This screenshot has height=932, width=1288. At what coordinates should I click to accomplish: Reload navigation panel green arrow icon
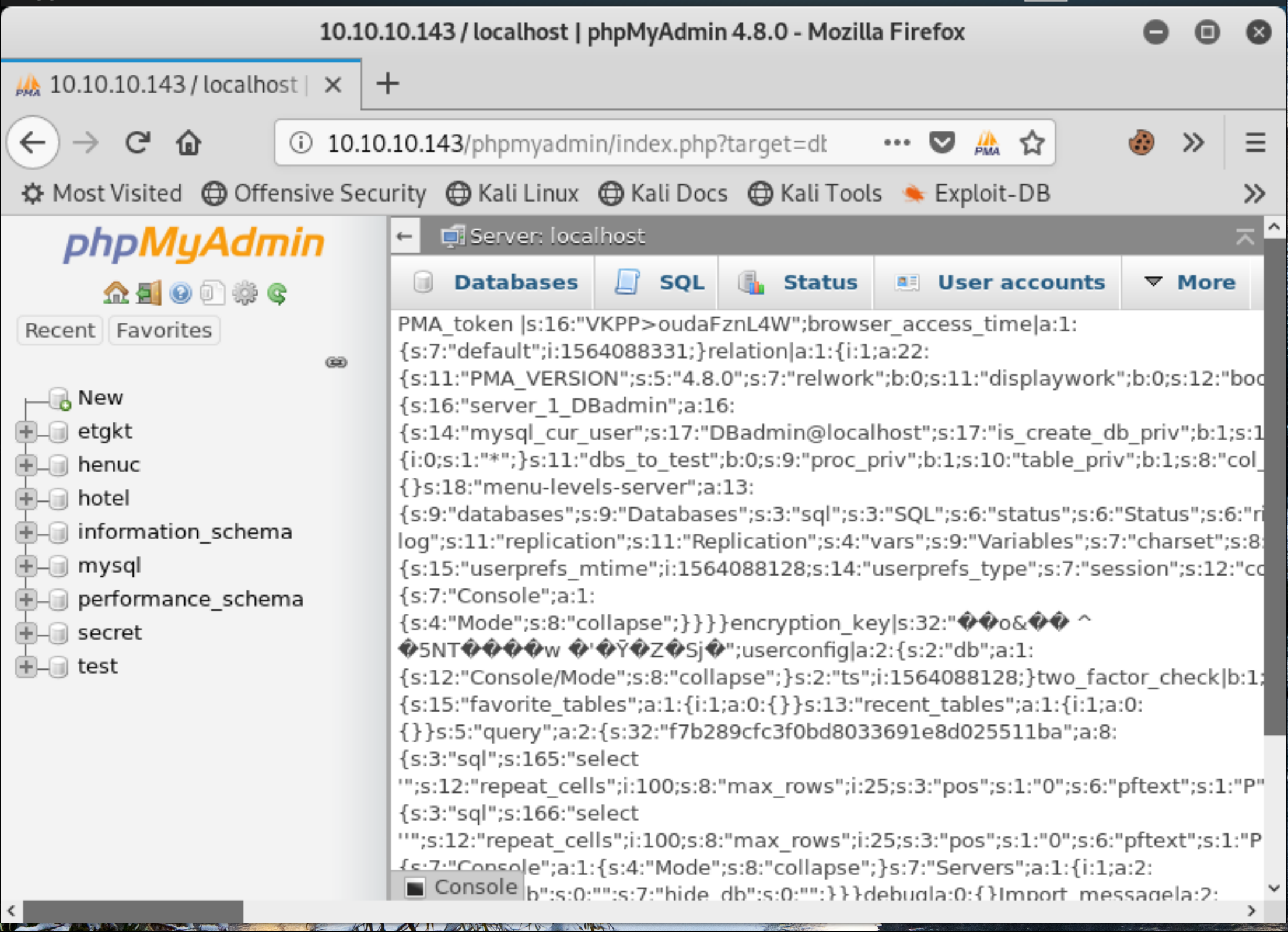click(x=277, y=293)
